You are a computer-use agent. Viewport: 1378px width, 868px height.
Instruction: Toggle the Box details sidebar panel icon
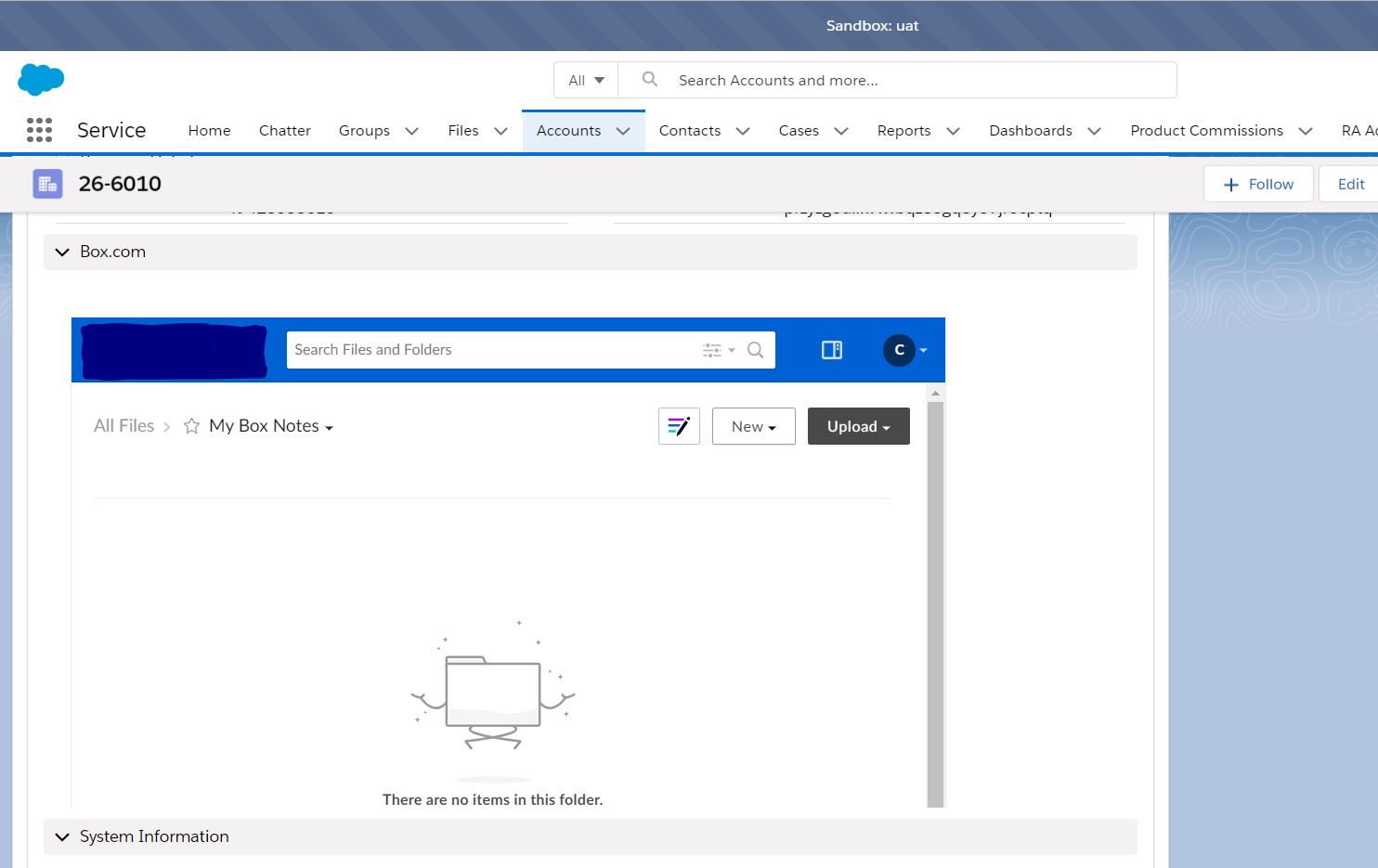coord(831,350)
